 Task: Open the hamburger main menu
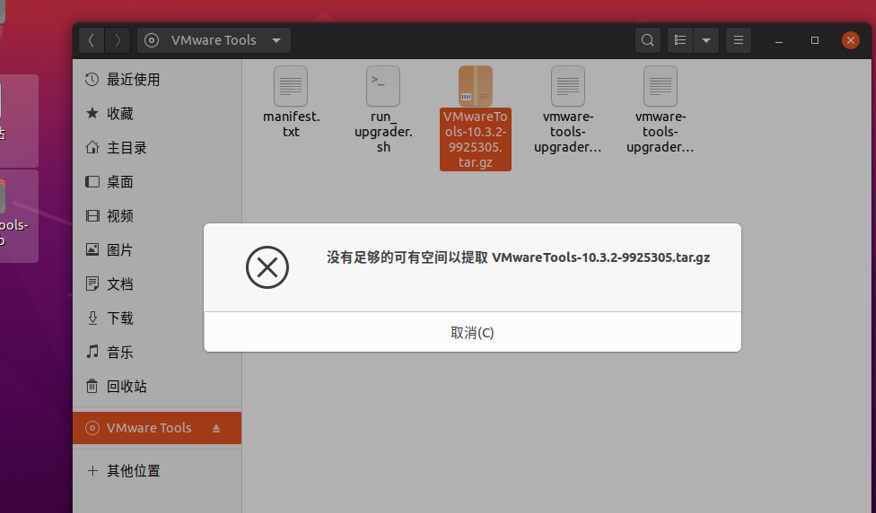point(738,40)
